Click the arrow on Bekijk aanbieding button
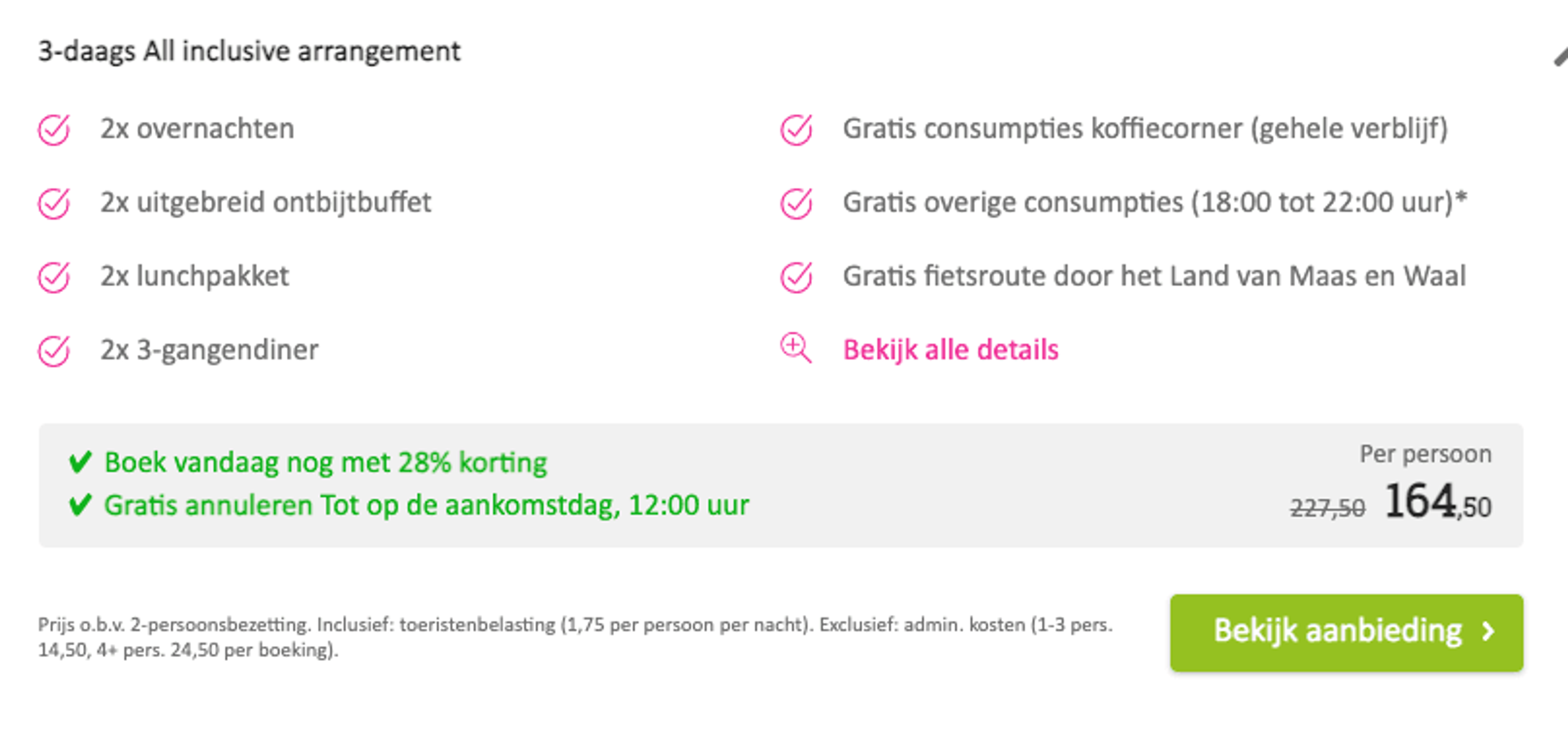The width and height of the screenshot is (1568, 732). click(1488, 631)
